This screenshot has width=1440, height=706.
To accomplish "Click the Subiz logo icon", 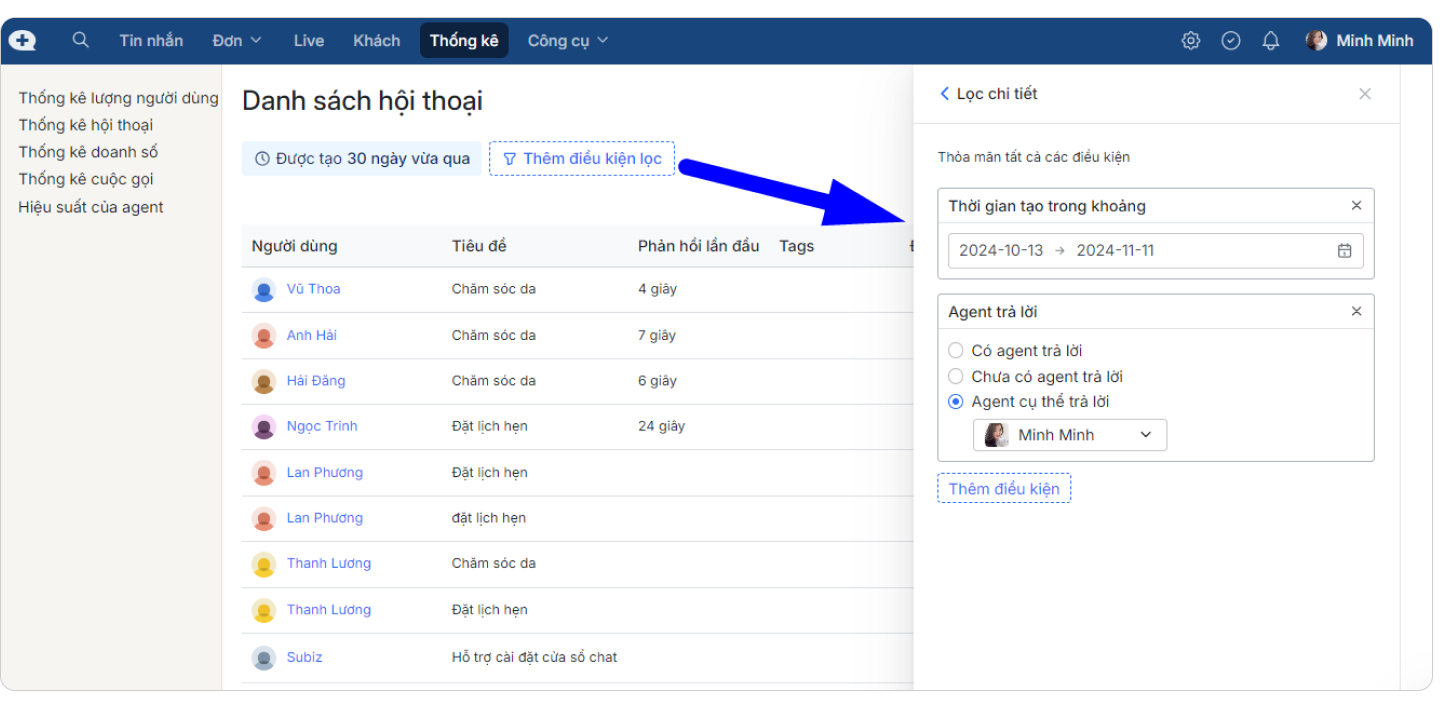I will [x=22, y=41].
